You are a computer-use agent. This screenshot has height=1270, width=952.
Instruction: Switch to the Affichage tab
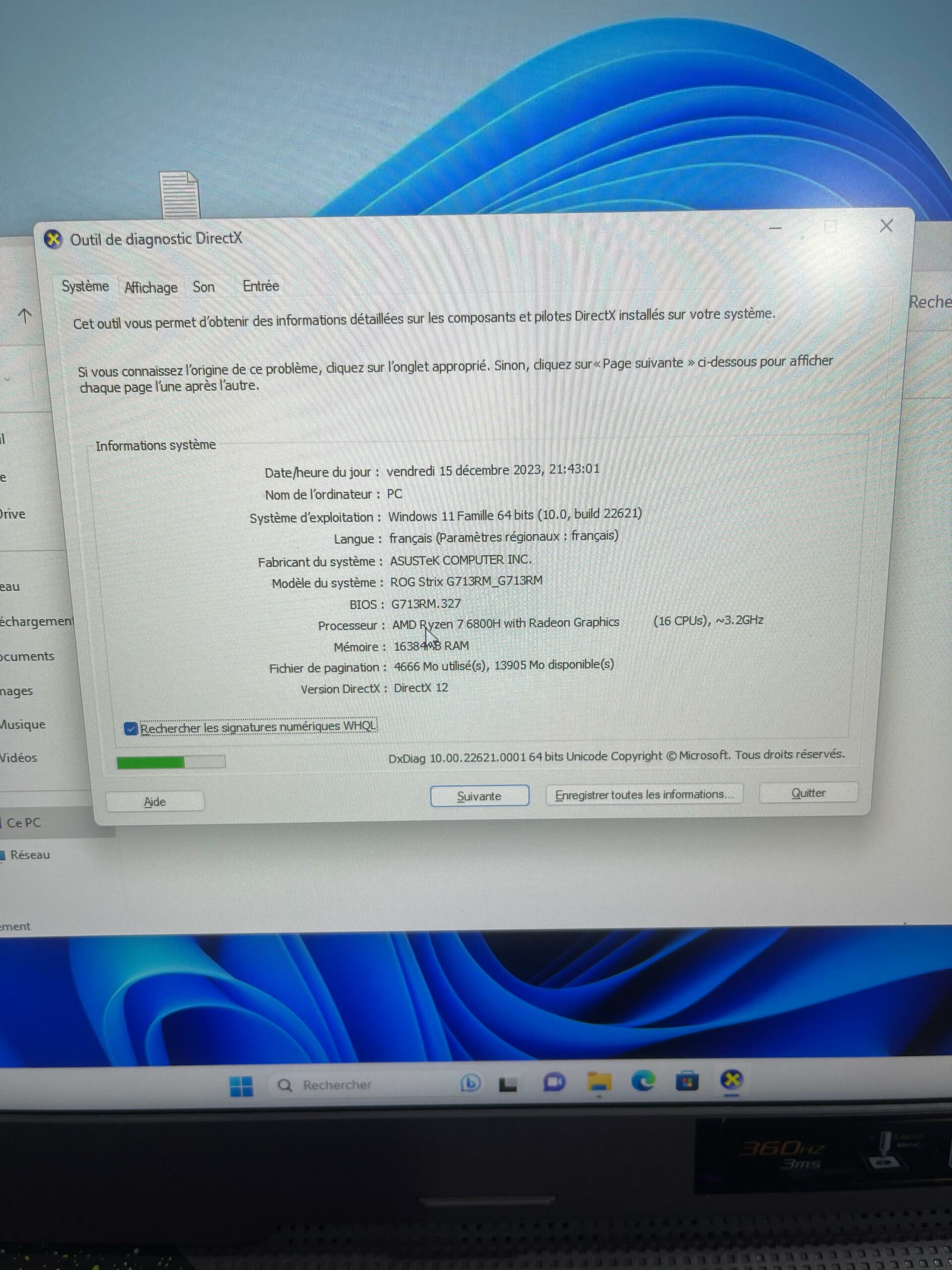[x=151, y=287]
